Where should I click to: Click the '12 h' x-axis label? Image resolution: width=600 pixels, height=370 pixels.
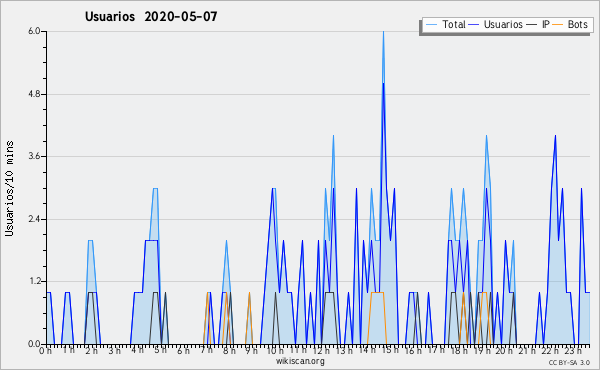[321, 351]
